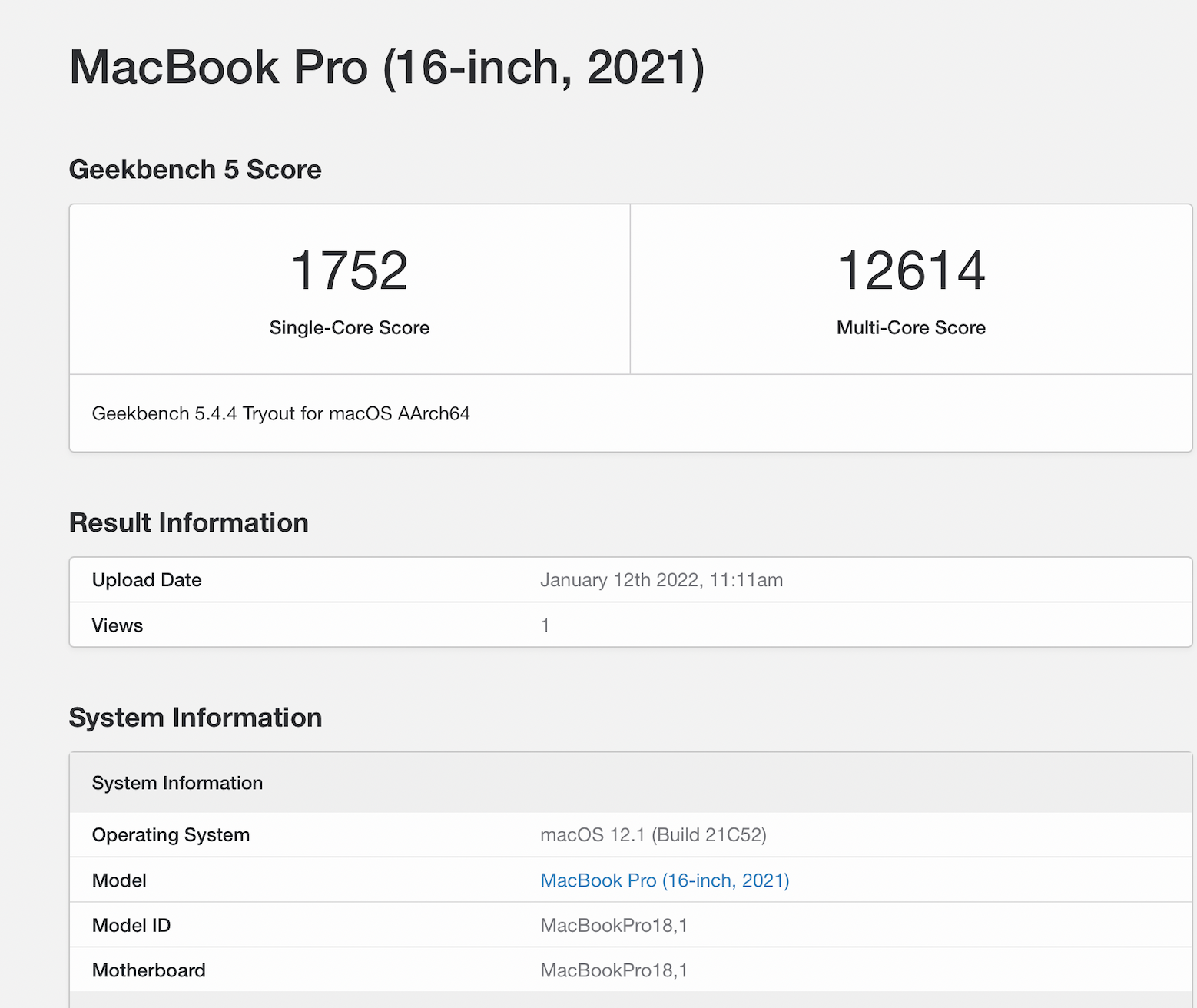
Task: Click the System Information table header row
Action: tap(177, 783)
